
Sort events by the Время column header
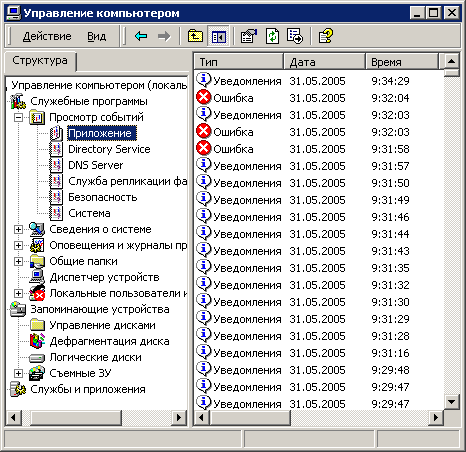coord(402,62)
